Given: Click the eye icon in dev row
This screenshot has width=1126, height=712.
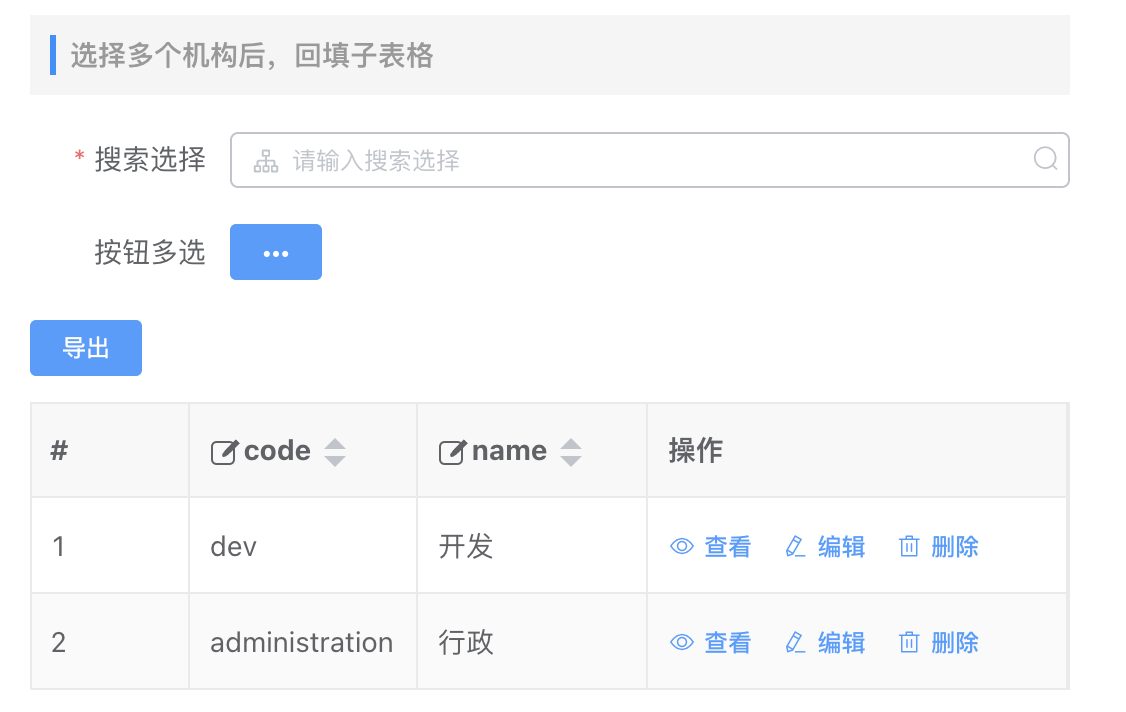Looking at the screenshot, I should (x=682, y=547).
